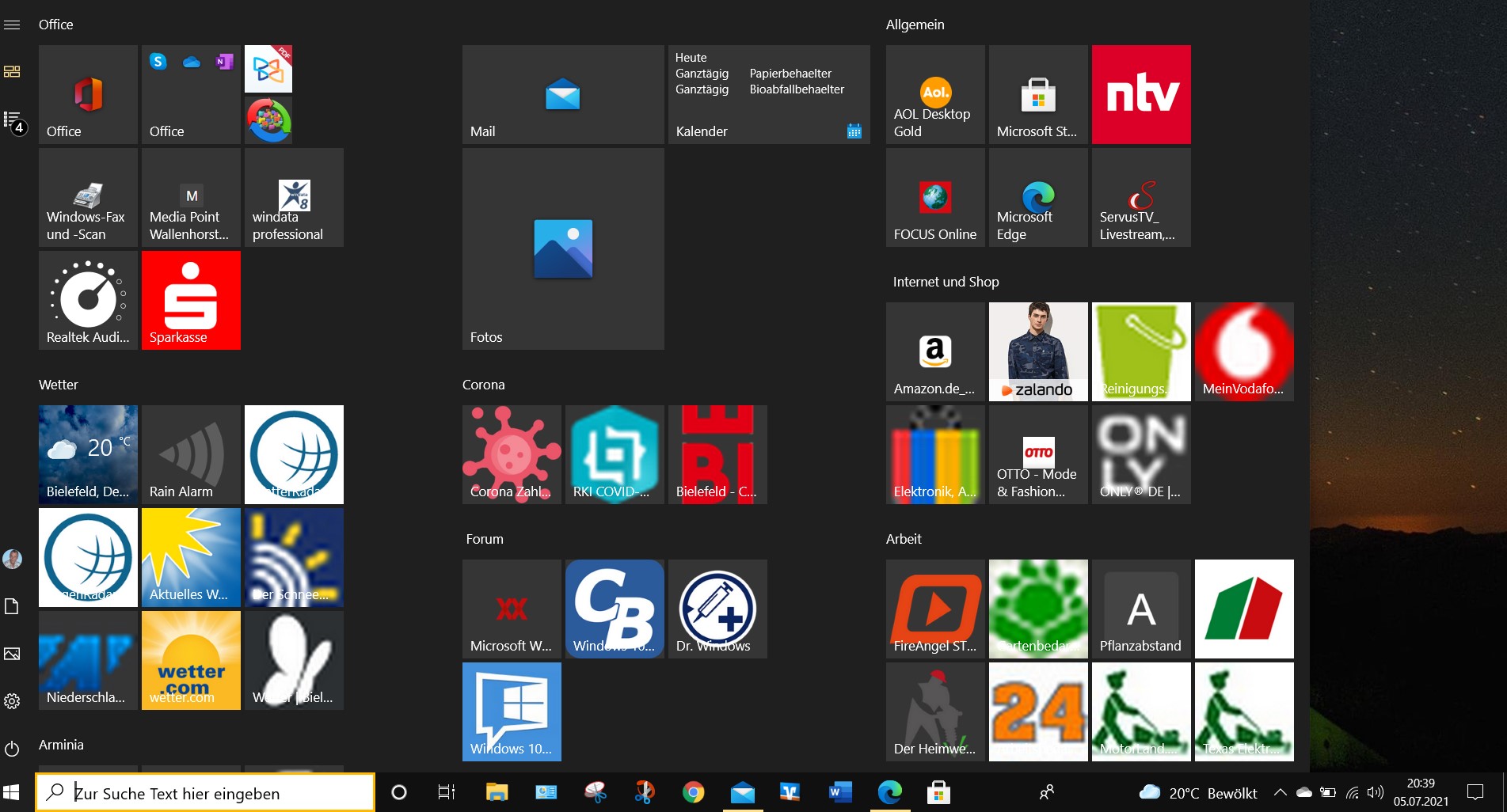Image resolution: width=1507 pixels, height=812 pixels.
Task: Switch to the all apps list
Action: (x=12, y=120)
